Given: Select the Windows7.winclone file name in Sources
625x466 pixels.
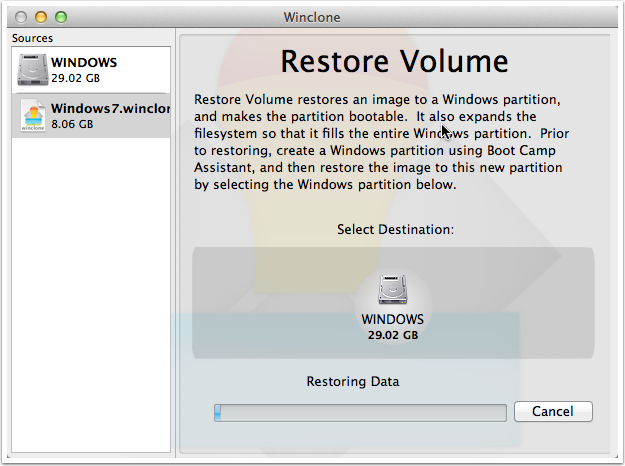Looking at the screenshot, I should click(x=110, y=108).
